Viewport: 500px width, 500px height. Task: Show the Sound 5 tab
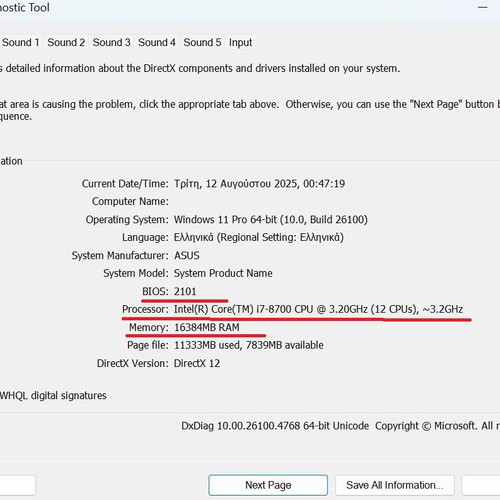click(202, 42)
